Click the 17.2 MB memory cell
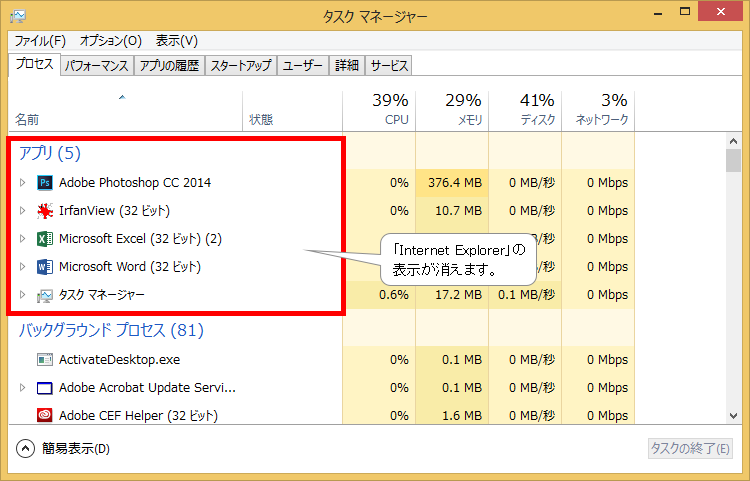 [452, 295]
